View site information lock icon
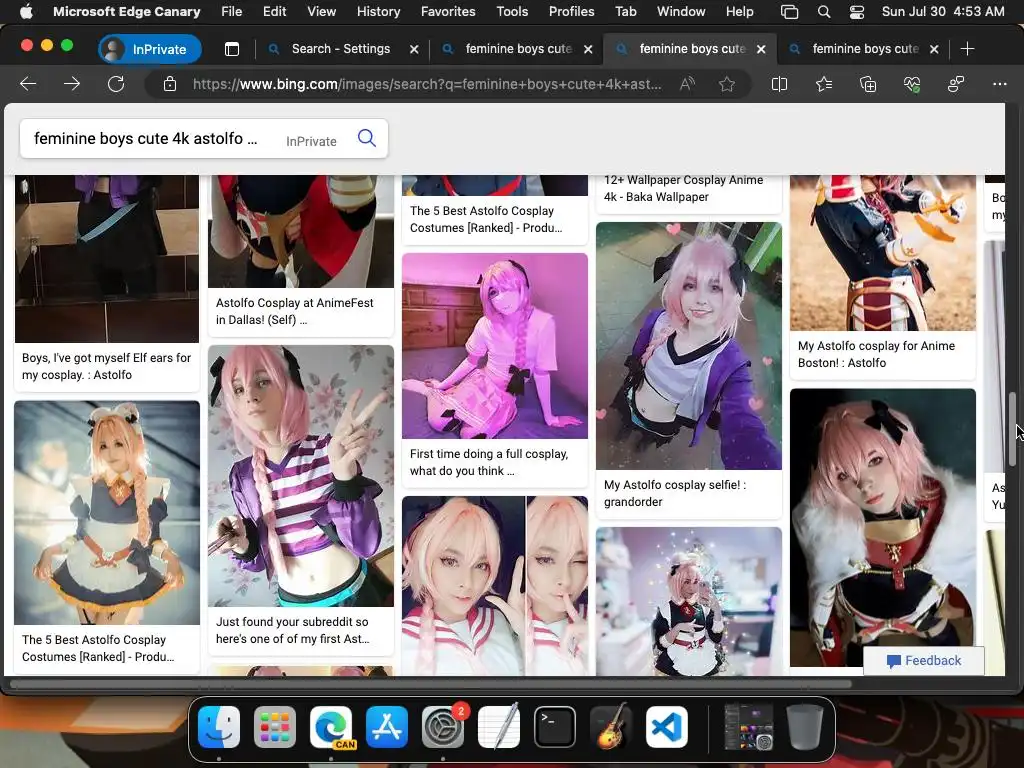This screenshot has width=1024, height=768. pyautogui.click(x=170, y=84)
